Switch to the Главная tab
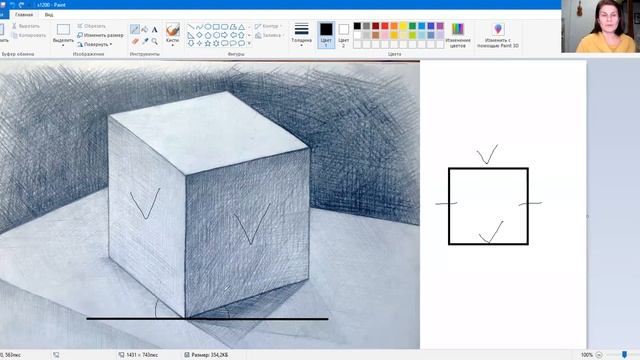This screenshot has height=360, width=640. [x=24, y=15]
